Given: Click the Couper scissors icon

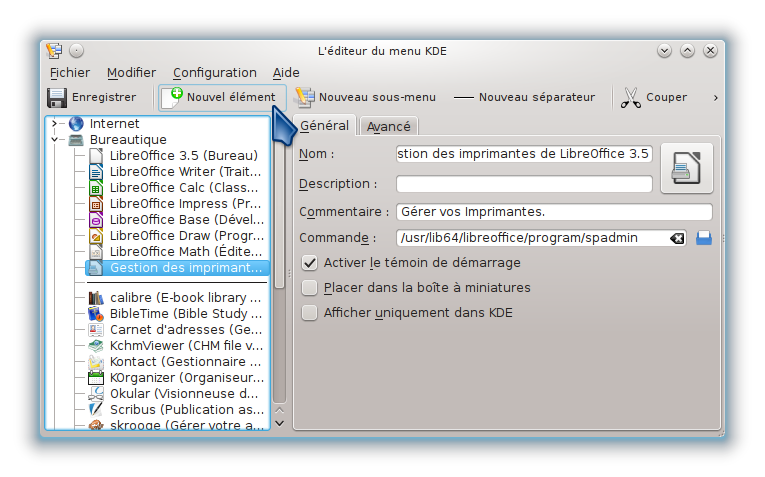Looking at the screenshot, I should click(x=631, y=98).
